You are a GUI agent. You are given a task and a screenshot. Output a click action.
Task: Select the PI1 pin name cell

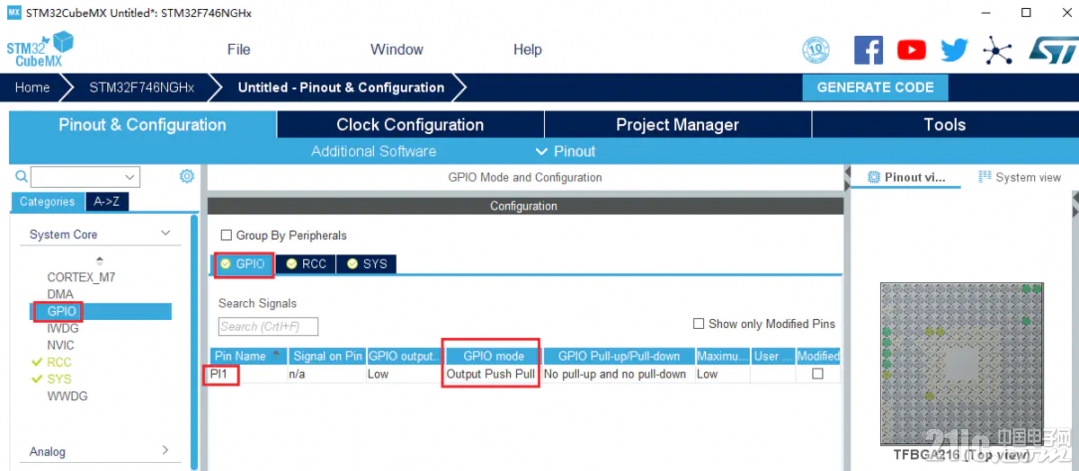pyautogui.click(x=249, y=375)
